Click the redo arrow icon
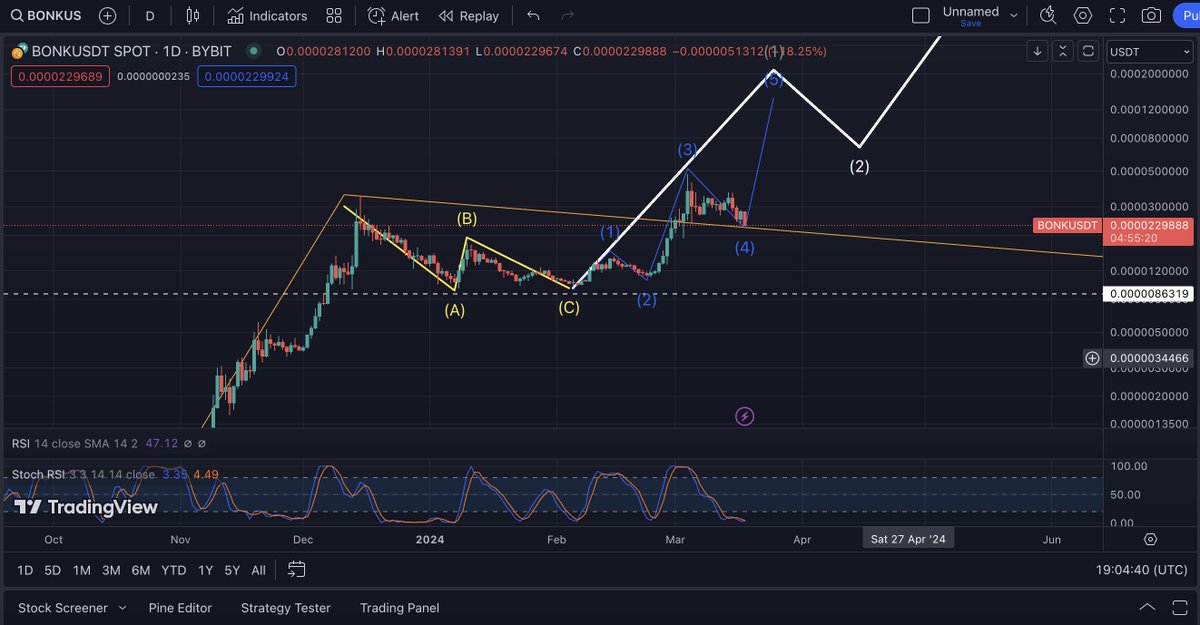Screen dimensions: 1200x625 568,16
